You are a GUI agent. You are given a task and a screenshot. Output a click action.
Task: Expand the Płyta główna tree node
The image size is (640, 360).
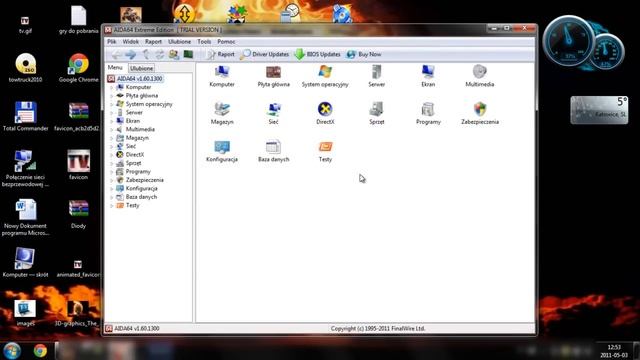click(x=112, y=96)
